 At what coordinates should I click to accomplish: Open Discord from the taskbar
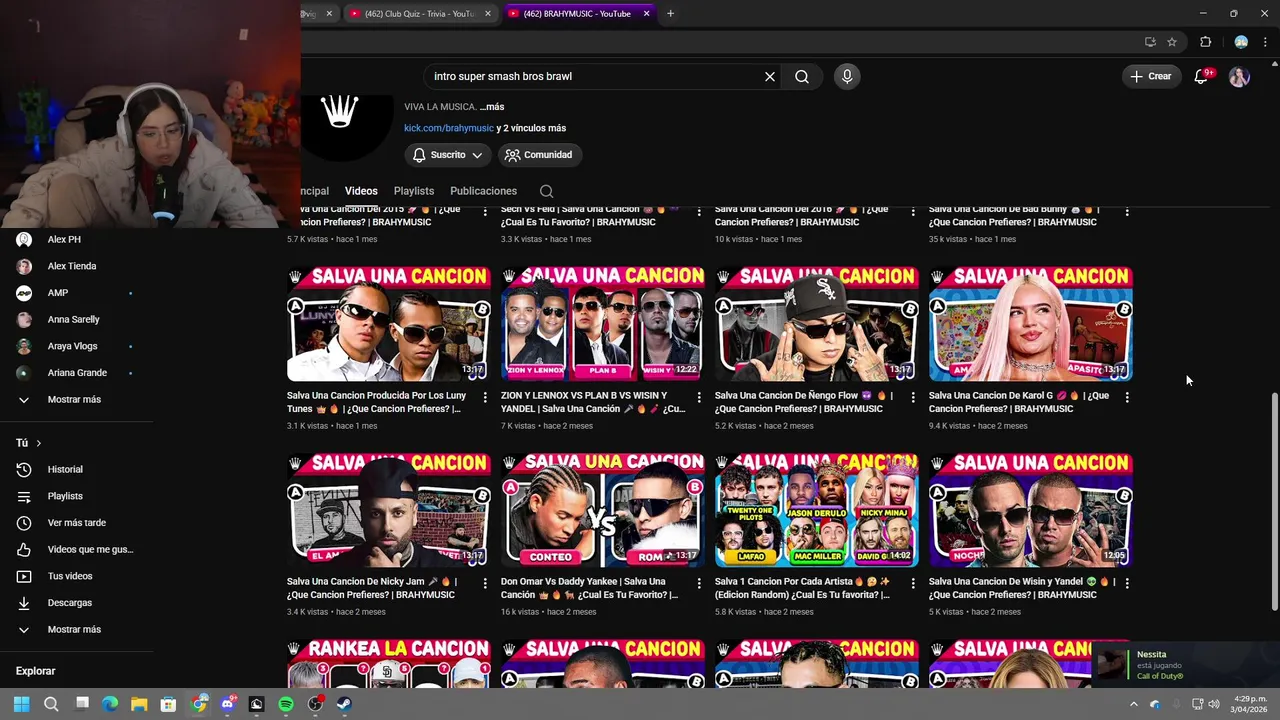click(228, 704)
